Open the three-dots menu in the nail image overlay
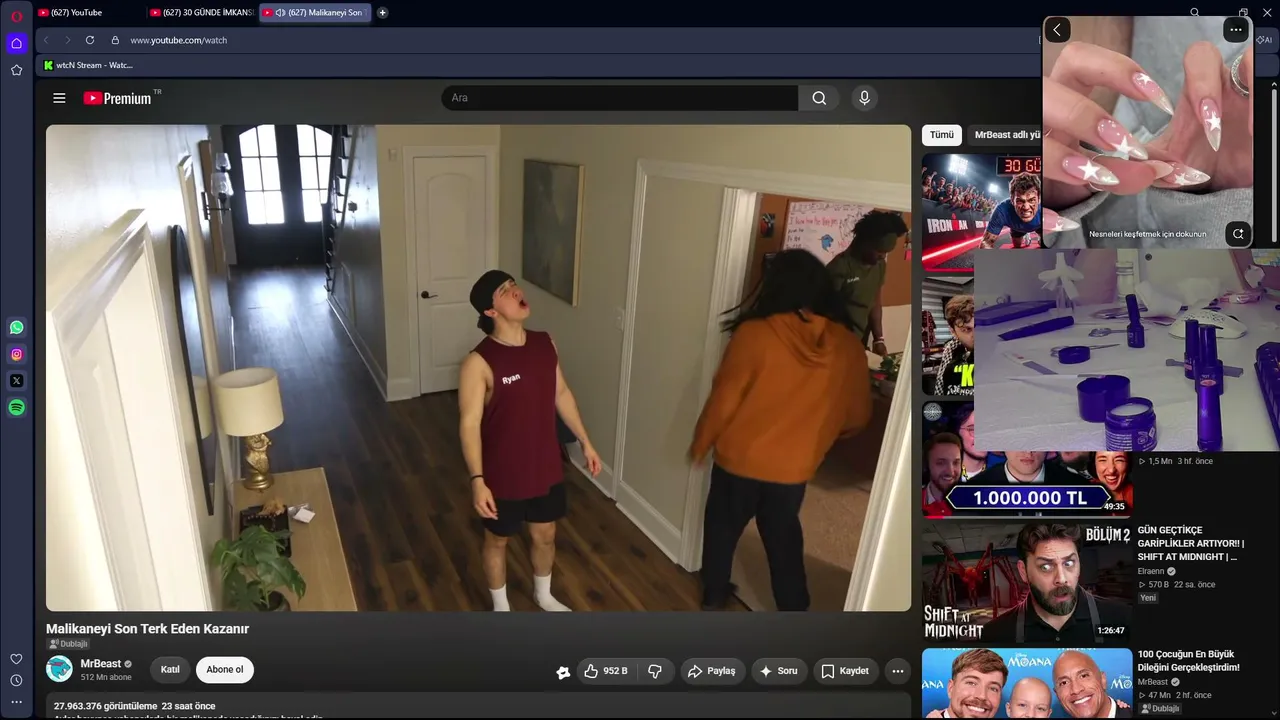 (1236, 30)
